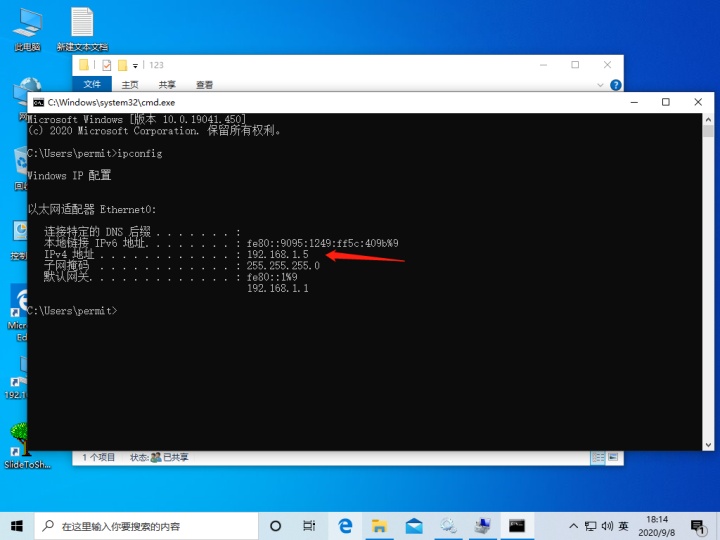
Task: Open File Explorer from the taskbar
Action: point(379,526)
